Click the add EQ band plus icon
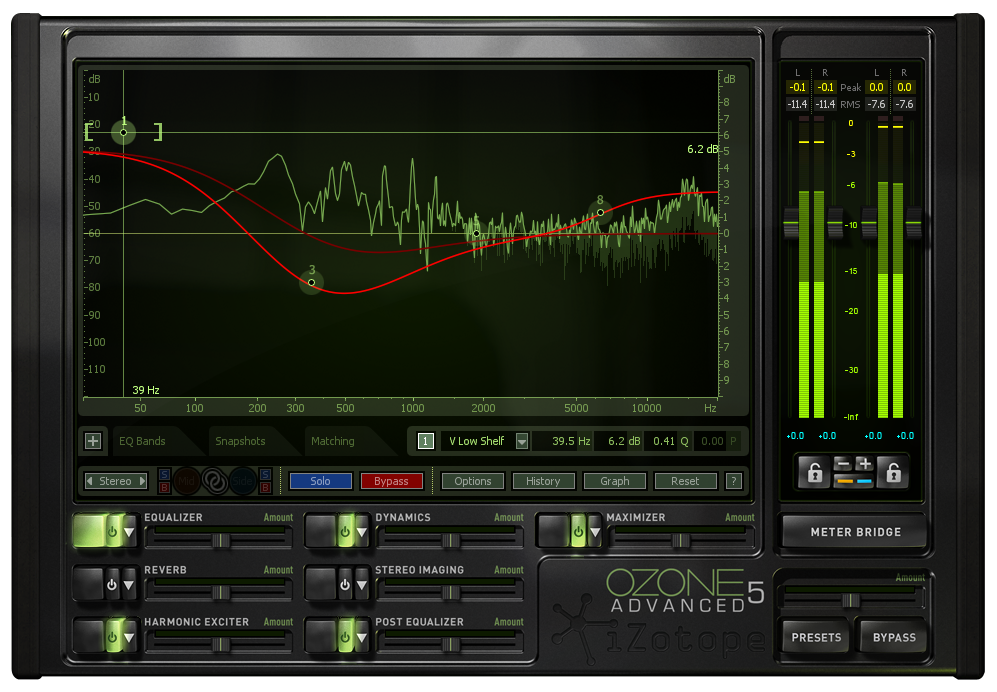Screen dimensions: 997x692 tap(93, 441)
